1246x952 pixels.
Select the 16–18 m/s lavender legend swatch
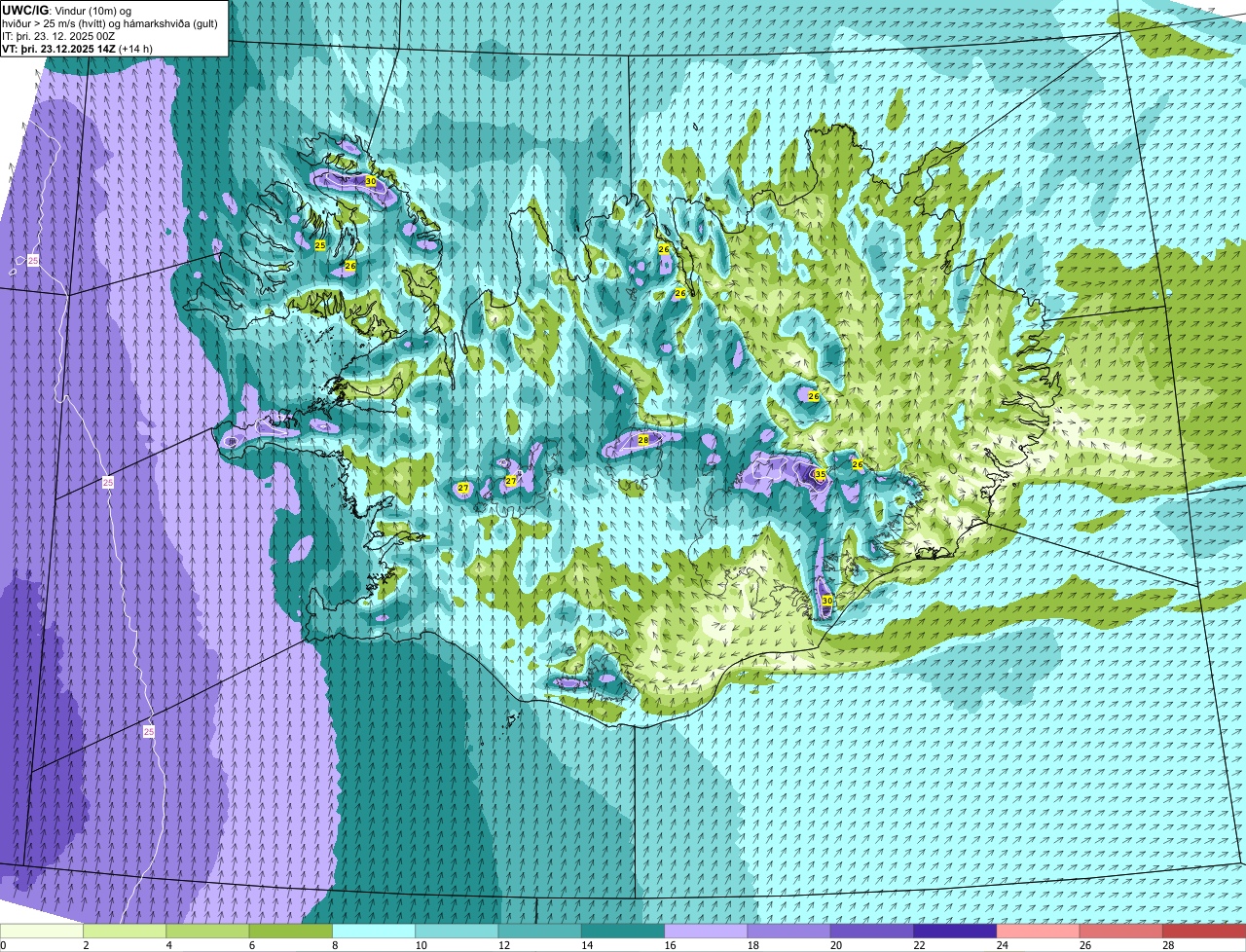point(706,932)
